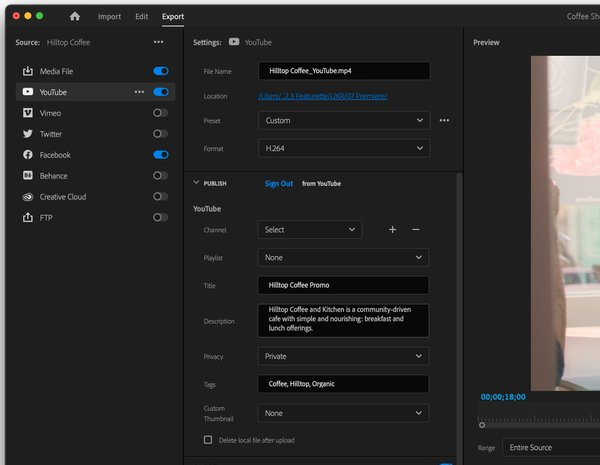Switch to the Edit tab
This screenshot has width=600, height=465.
coord(141,17)
